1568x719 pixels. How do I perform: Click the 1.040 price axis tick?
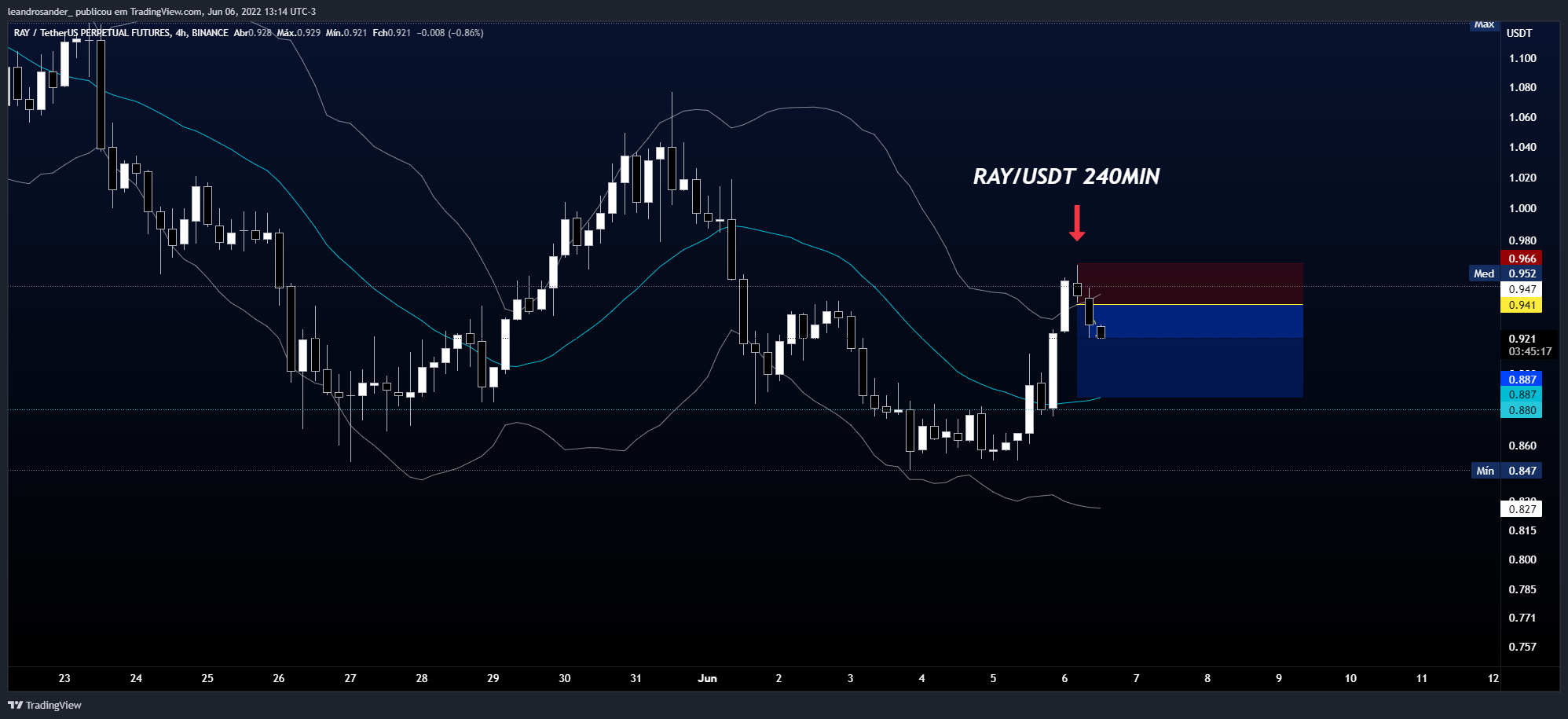tap(1522, 147)
